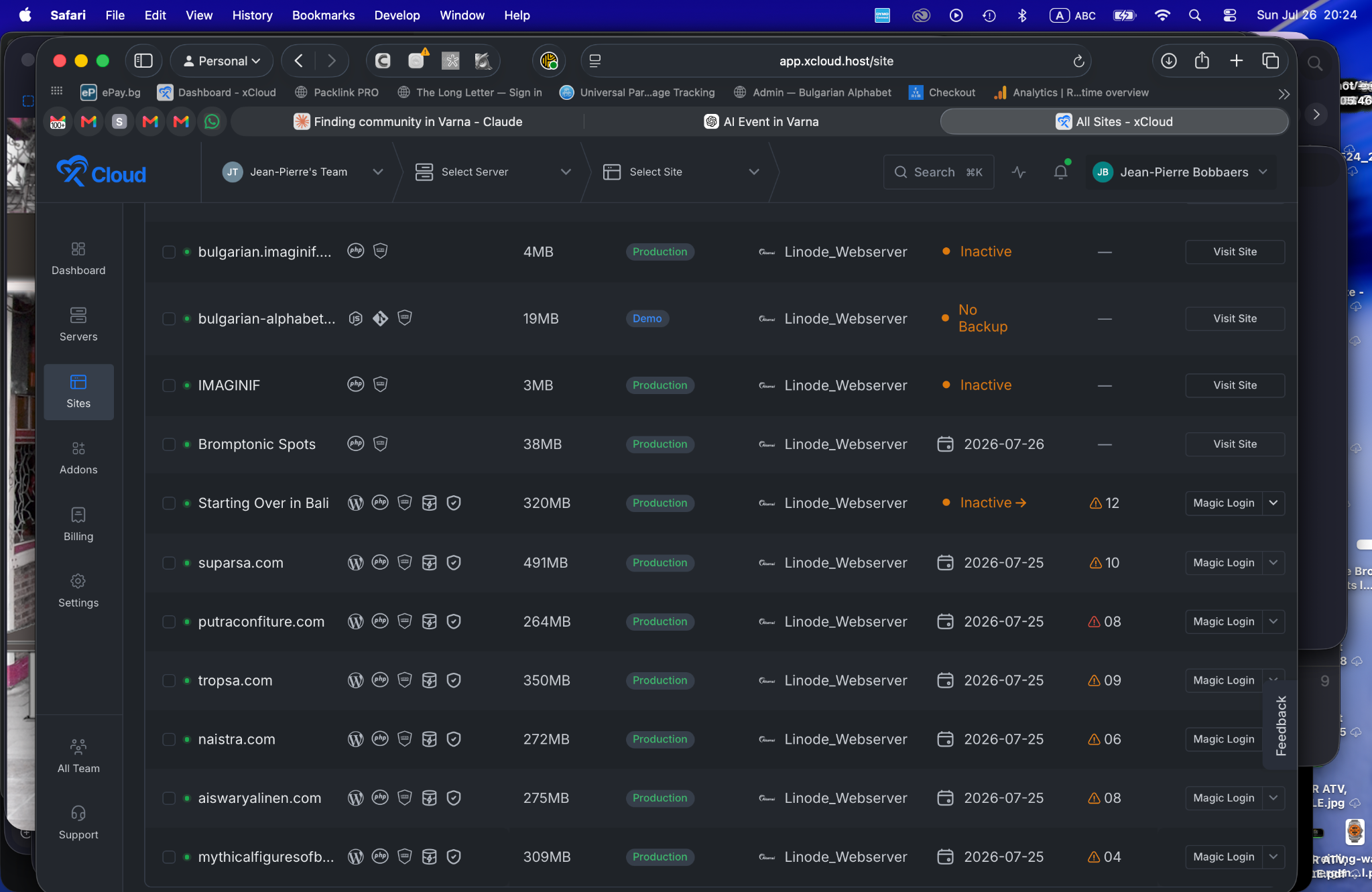Open Dashboard - xCloud bookmark
Screen dimensions: 1372x892
point(217,92)
